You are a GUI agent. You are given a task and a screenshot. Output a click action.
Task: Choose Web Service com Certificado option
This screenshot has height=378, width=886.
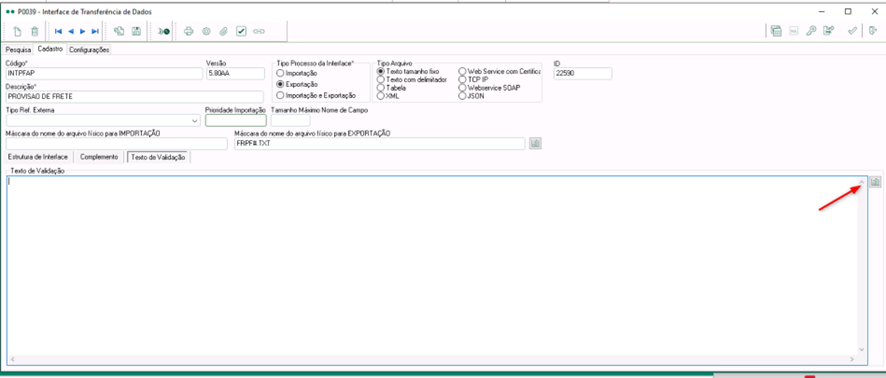[x=463, y=72]
